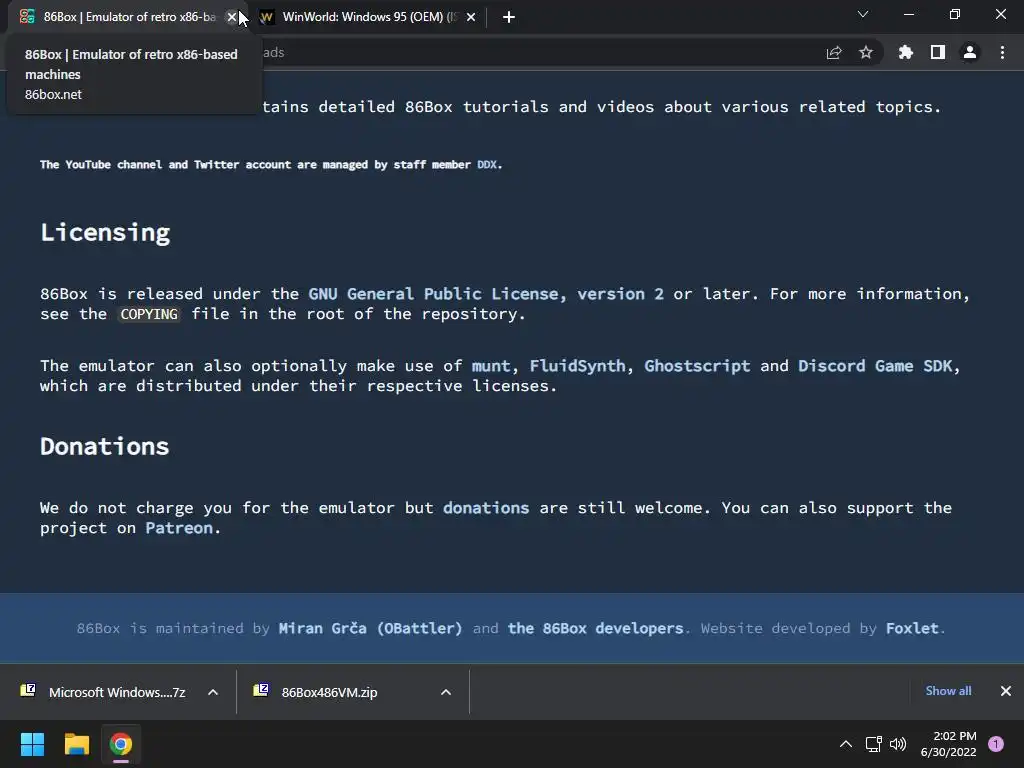
Task: Visit the Foxlet link
Action: click(912, 628)
